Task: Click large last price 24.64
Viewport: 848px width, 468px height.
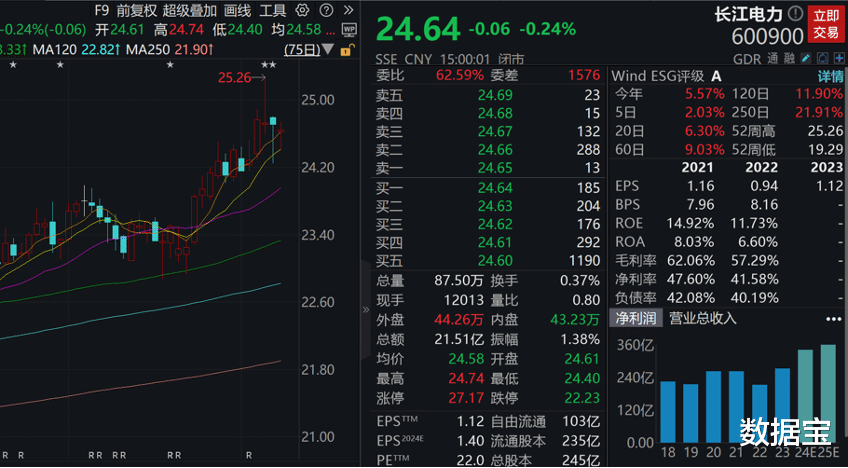Action: point(418,29)
